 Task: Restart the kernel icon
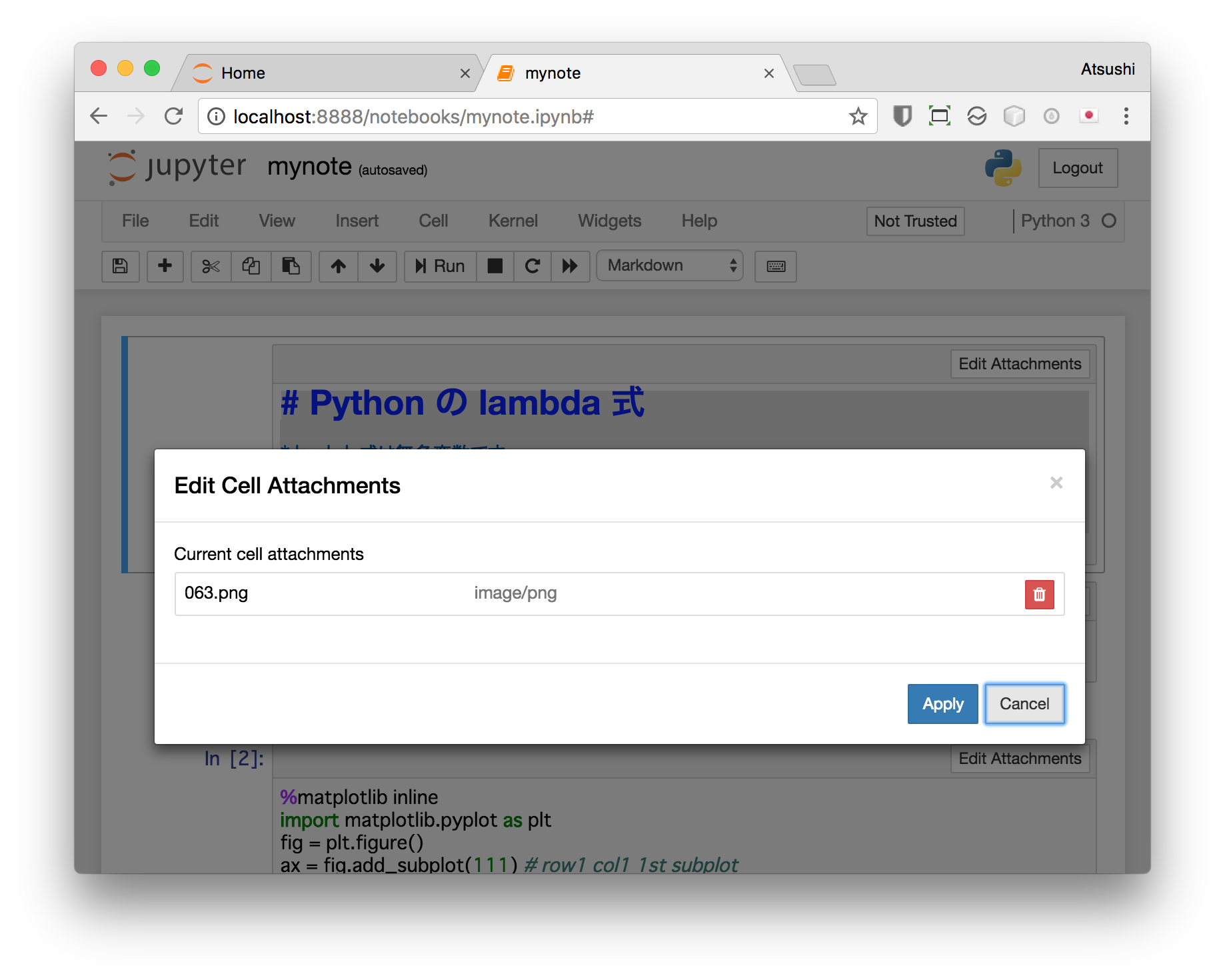(532, 266)
